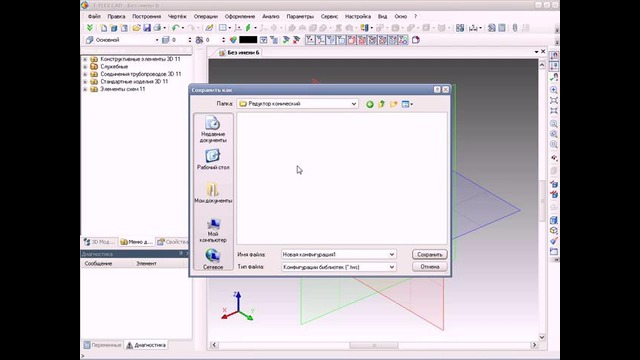The height and width of the screenshot is (360, 640).
Task: Click the Save floppy disk icon
Action: tap(147, 28)
